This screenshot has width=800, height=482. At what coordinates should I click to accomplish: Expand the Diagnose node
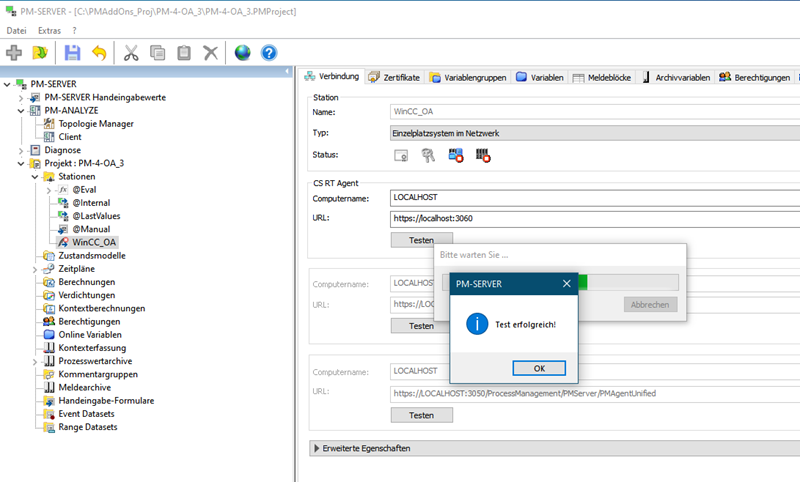click(x=21, y=150)
